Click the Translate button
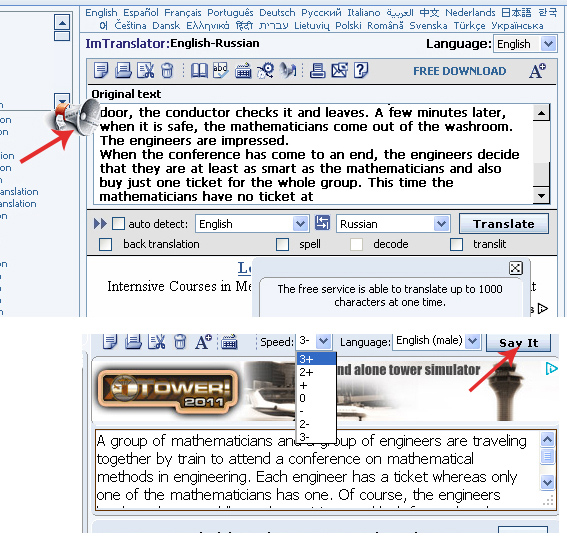 pyautogui.click(x=504, y=224)
